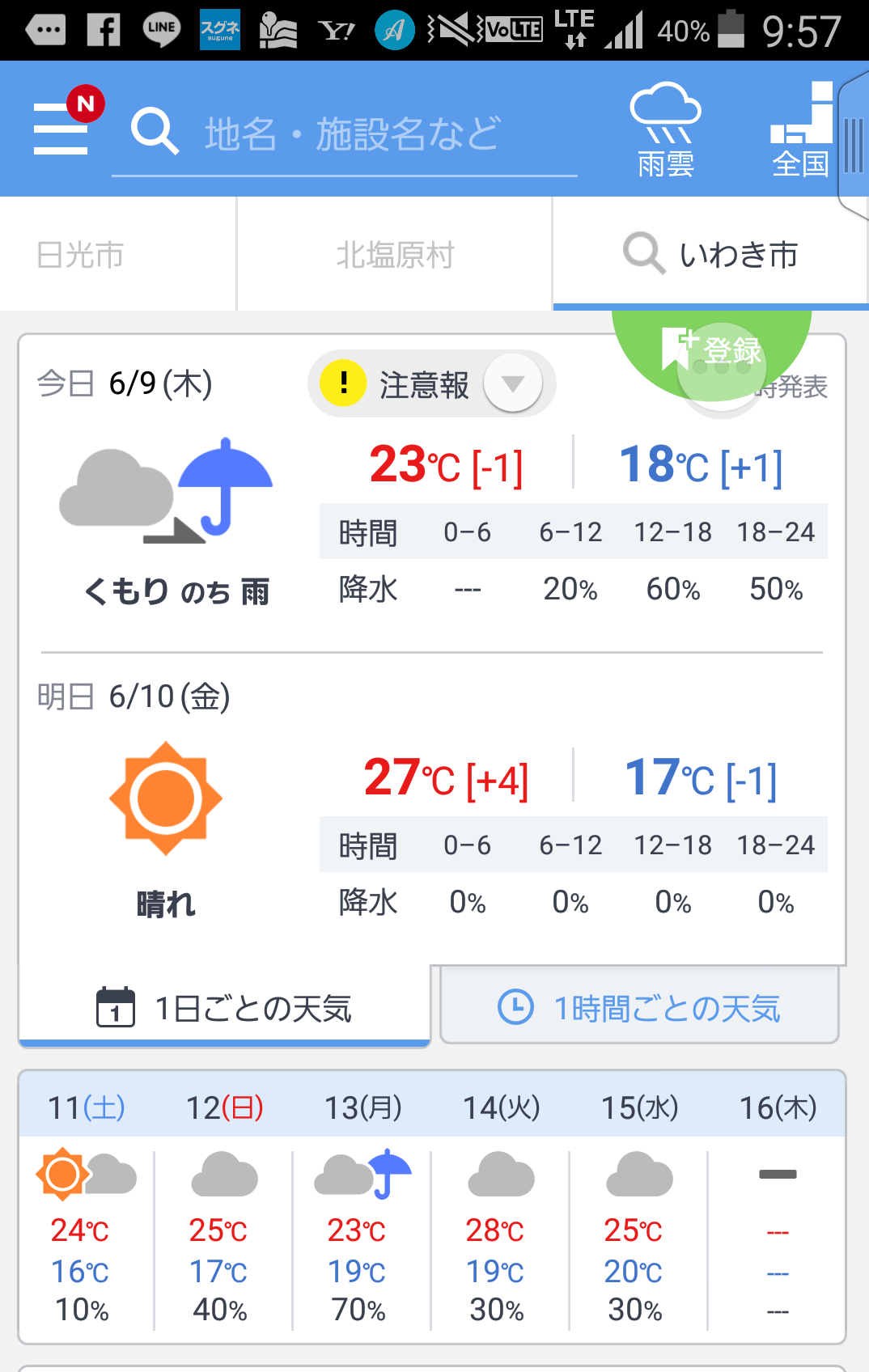Image resolution: width=869 pixels, height=1372 pixels.
Task: Pull the side drawer handle at right edge
Action: 854,146
